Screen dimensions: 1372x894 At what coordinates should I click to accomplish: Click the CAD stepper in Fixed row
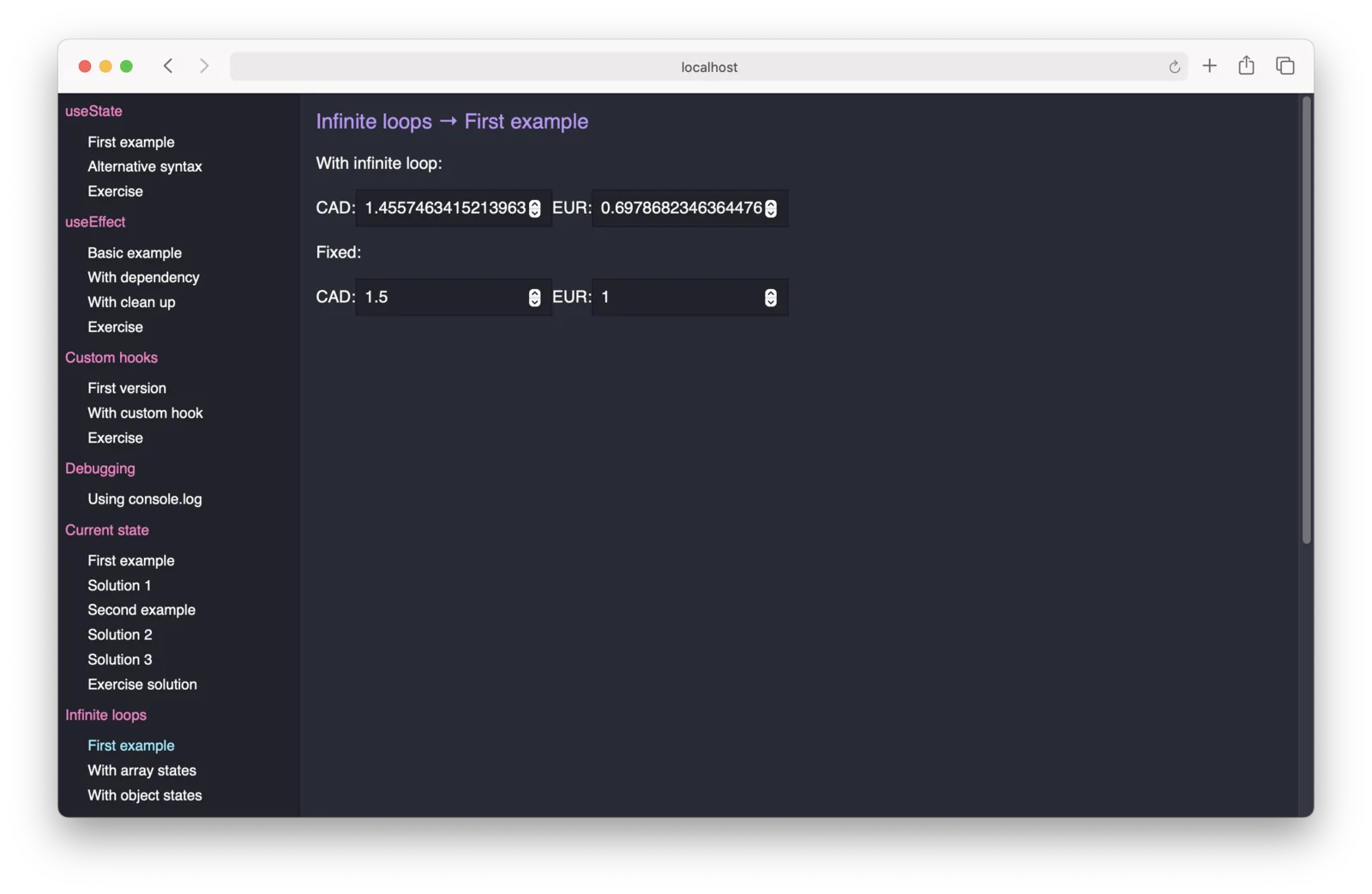534,298
